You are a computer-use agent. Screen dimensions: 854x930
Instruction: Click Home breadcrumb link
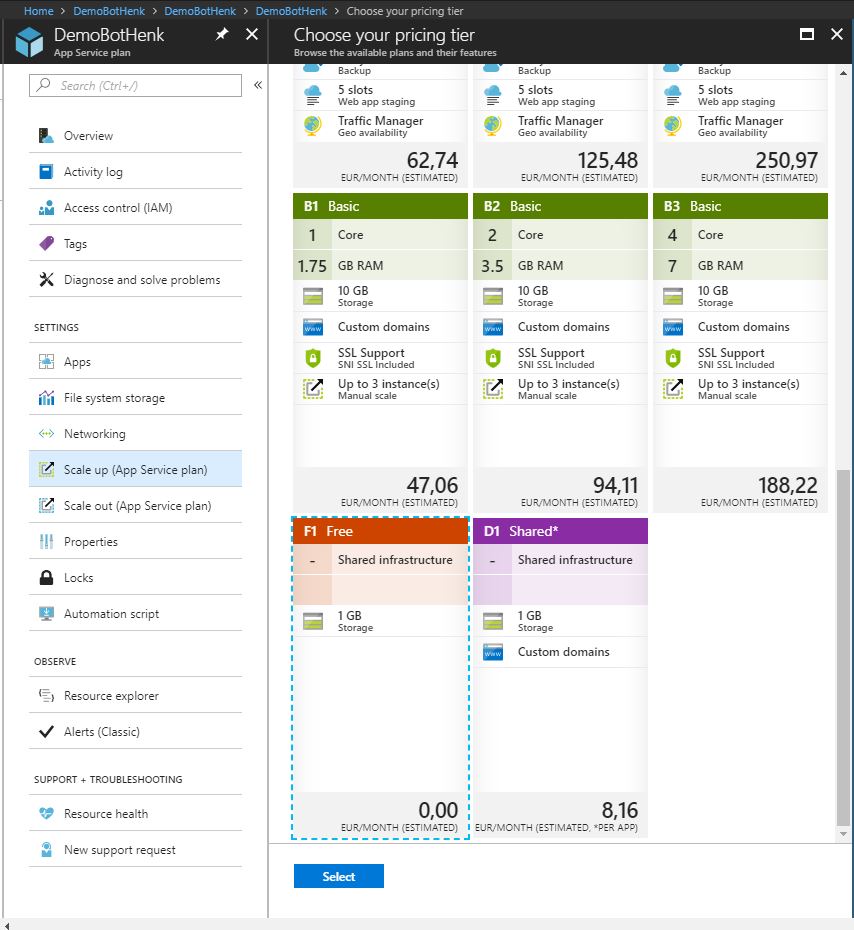point(39,11)
